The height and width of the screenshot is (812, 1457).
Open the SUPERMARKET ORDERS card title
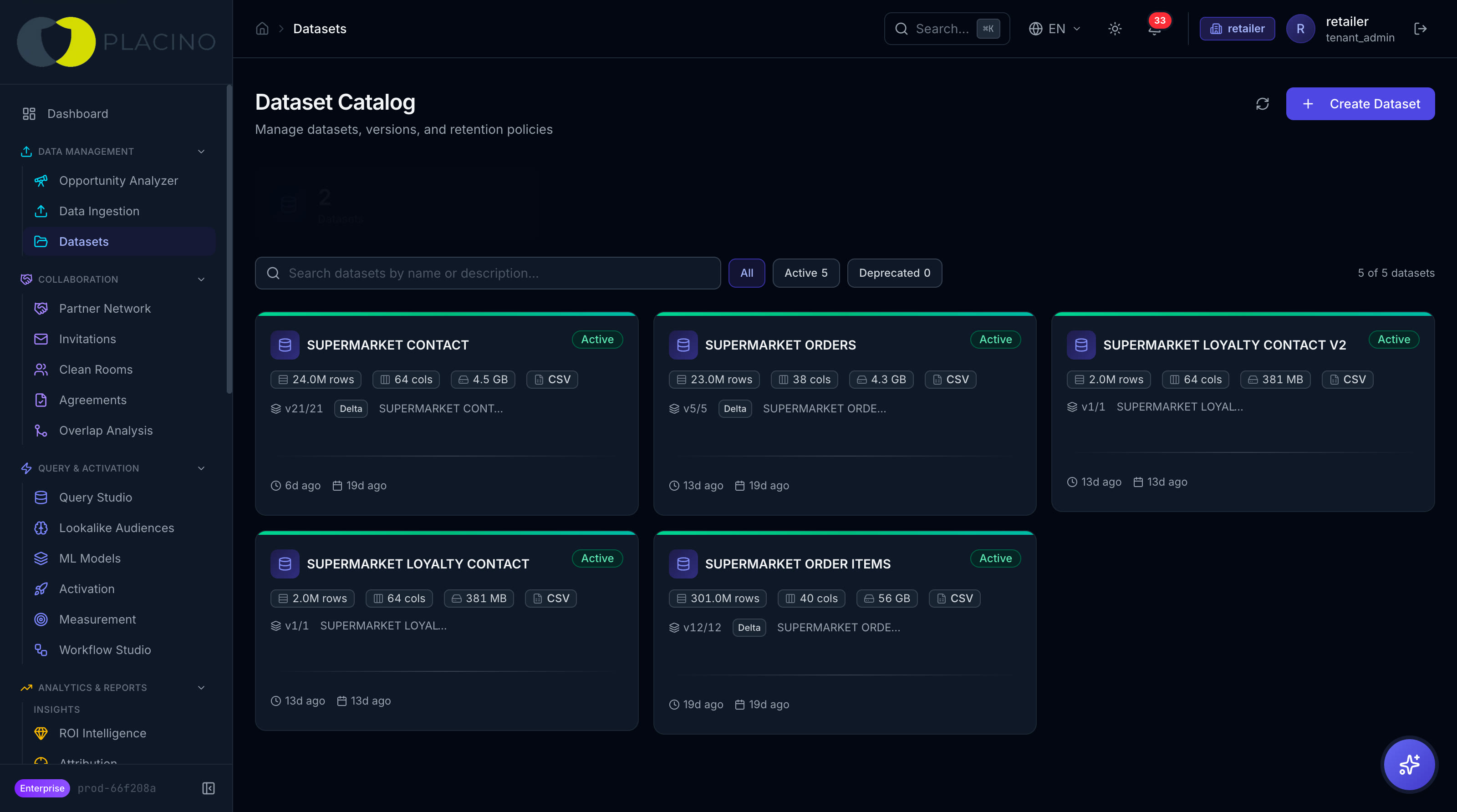click(780, 345)
